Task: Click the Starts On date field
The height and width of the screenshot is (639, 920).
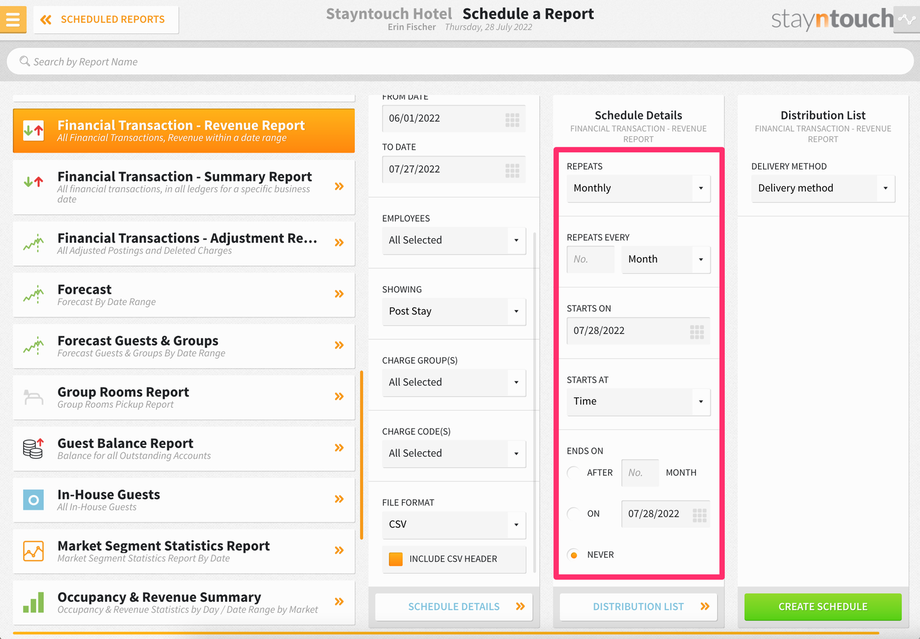Action: click(x=638, y=330)
